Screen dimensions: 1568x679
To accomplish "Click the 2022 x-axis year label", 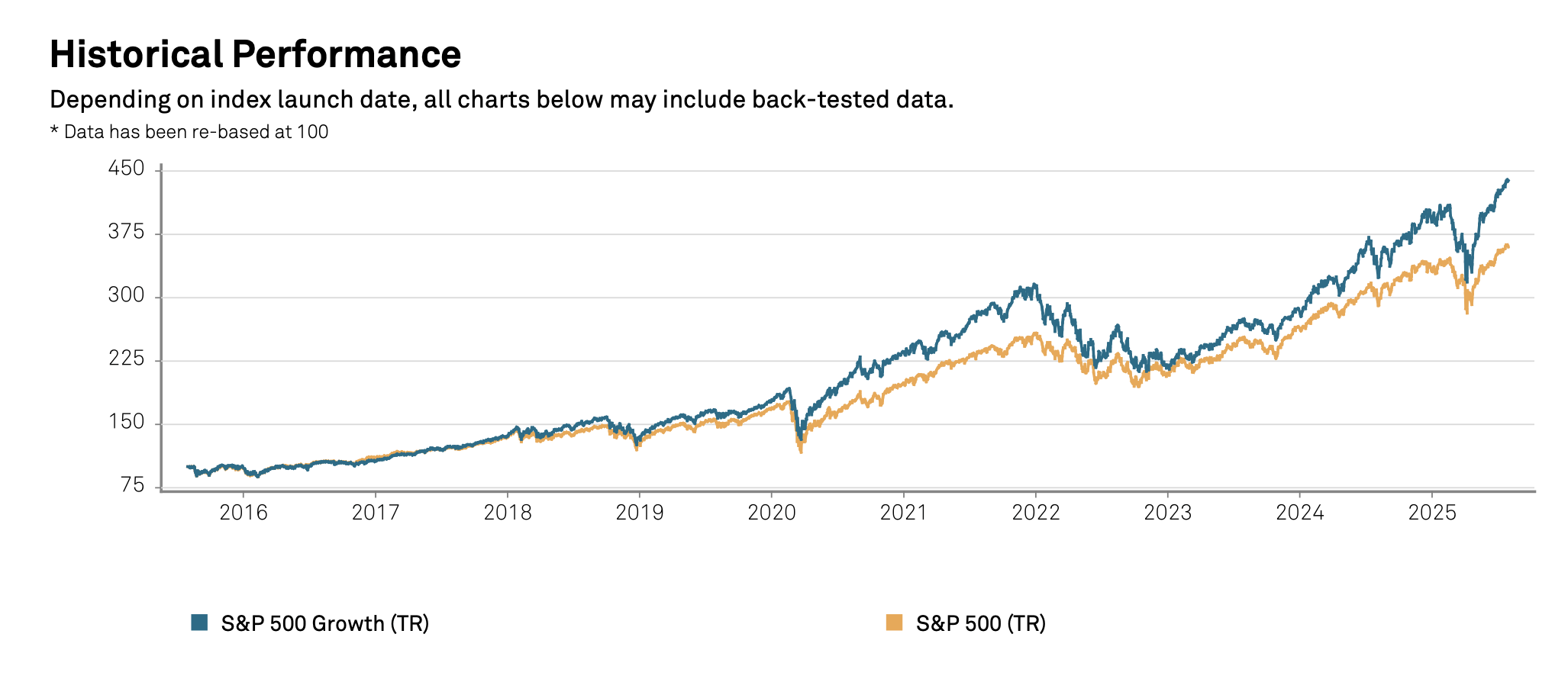I will [1036, 513].
